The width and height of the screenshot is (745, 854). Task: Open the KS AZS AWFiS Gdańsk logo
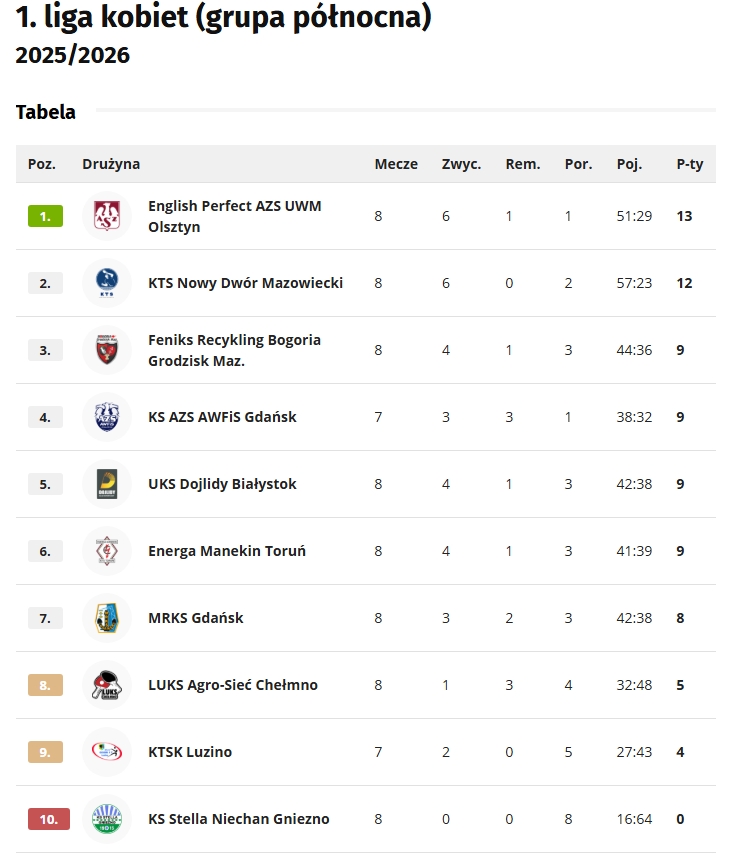[x=107, y=417]
